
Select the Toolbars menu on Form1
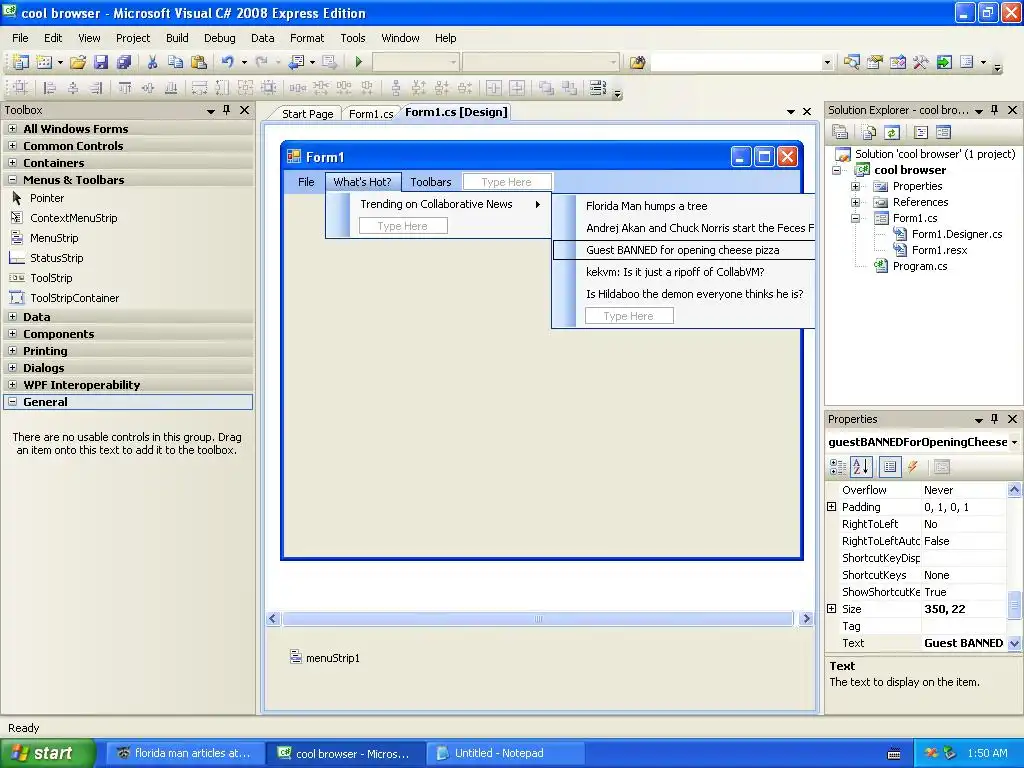pos(430,182)
